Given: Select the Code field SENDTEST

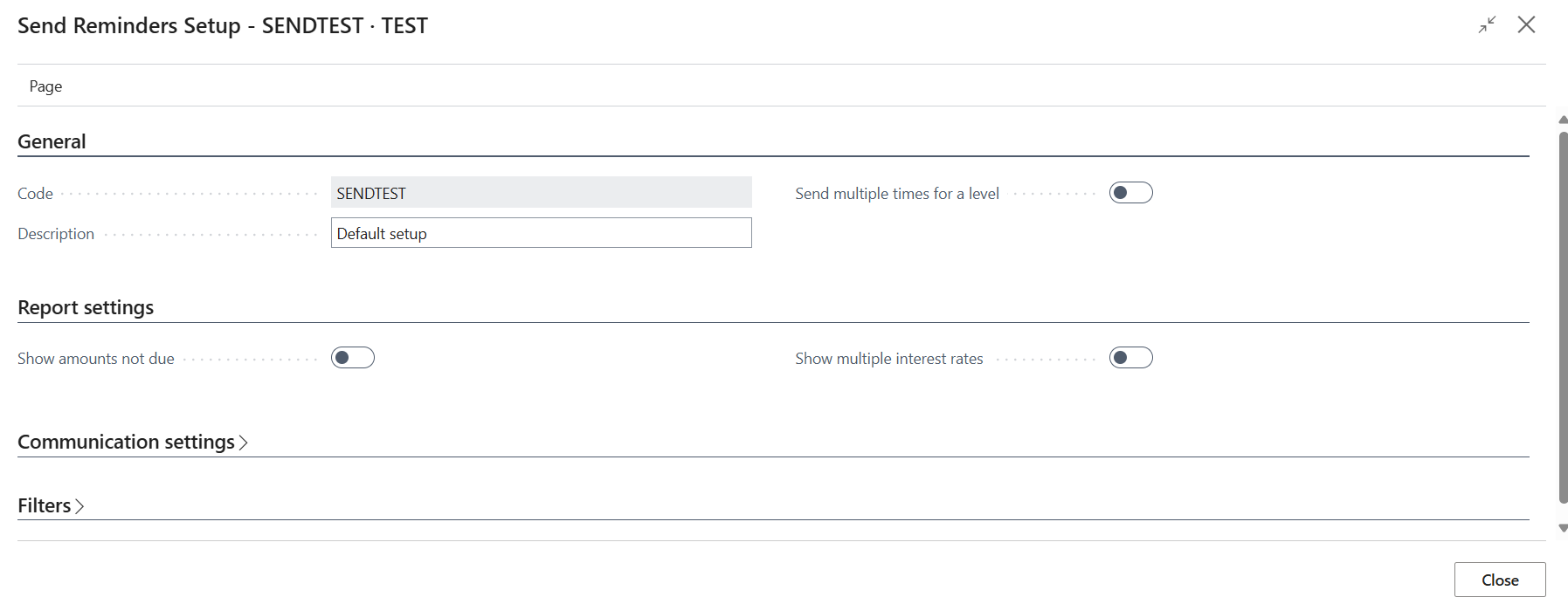Looking at the screenshot, I should coord(541,193).
